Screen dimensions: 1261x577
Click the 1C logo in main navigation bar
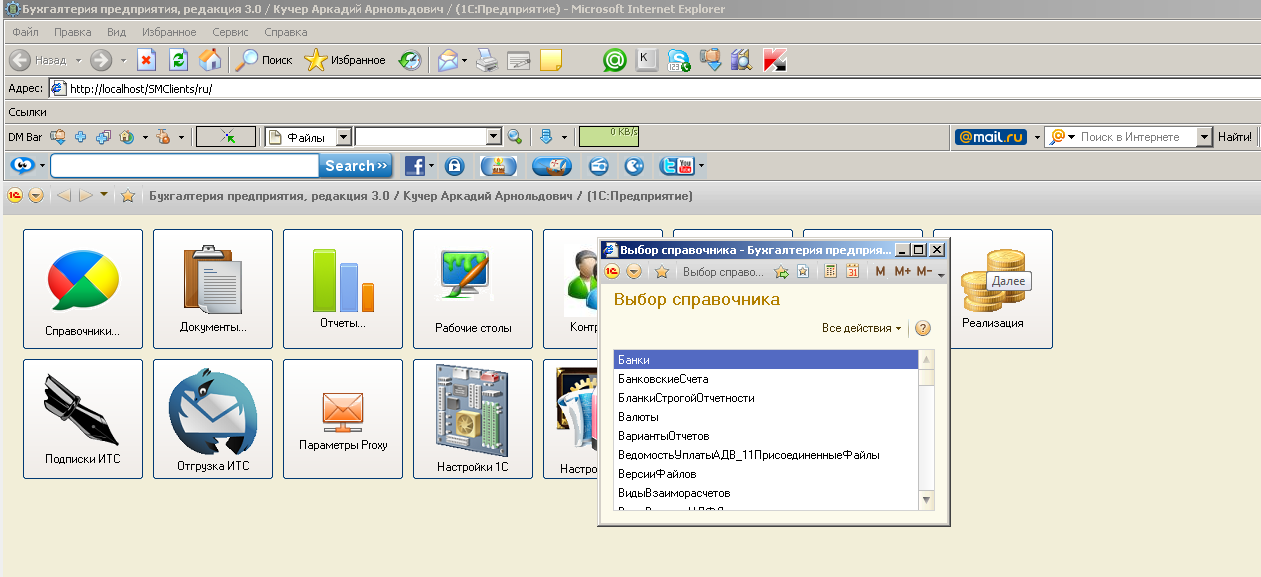[x=15, y=196]
